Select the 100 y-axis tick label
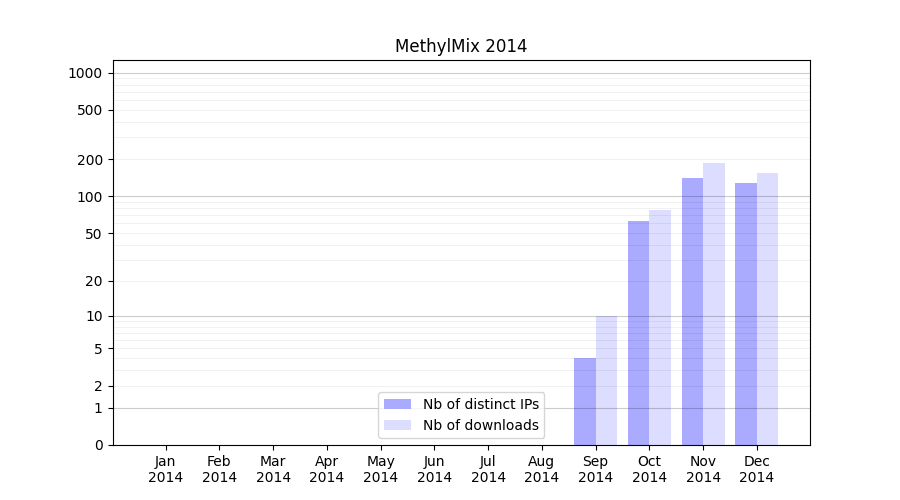 pyautogui.click(x=89, y=197)
